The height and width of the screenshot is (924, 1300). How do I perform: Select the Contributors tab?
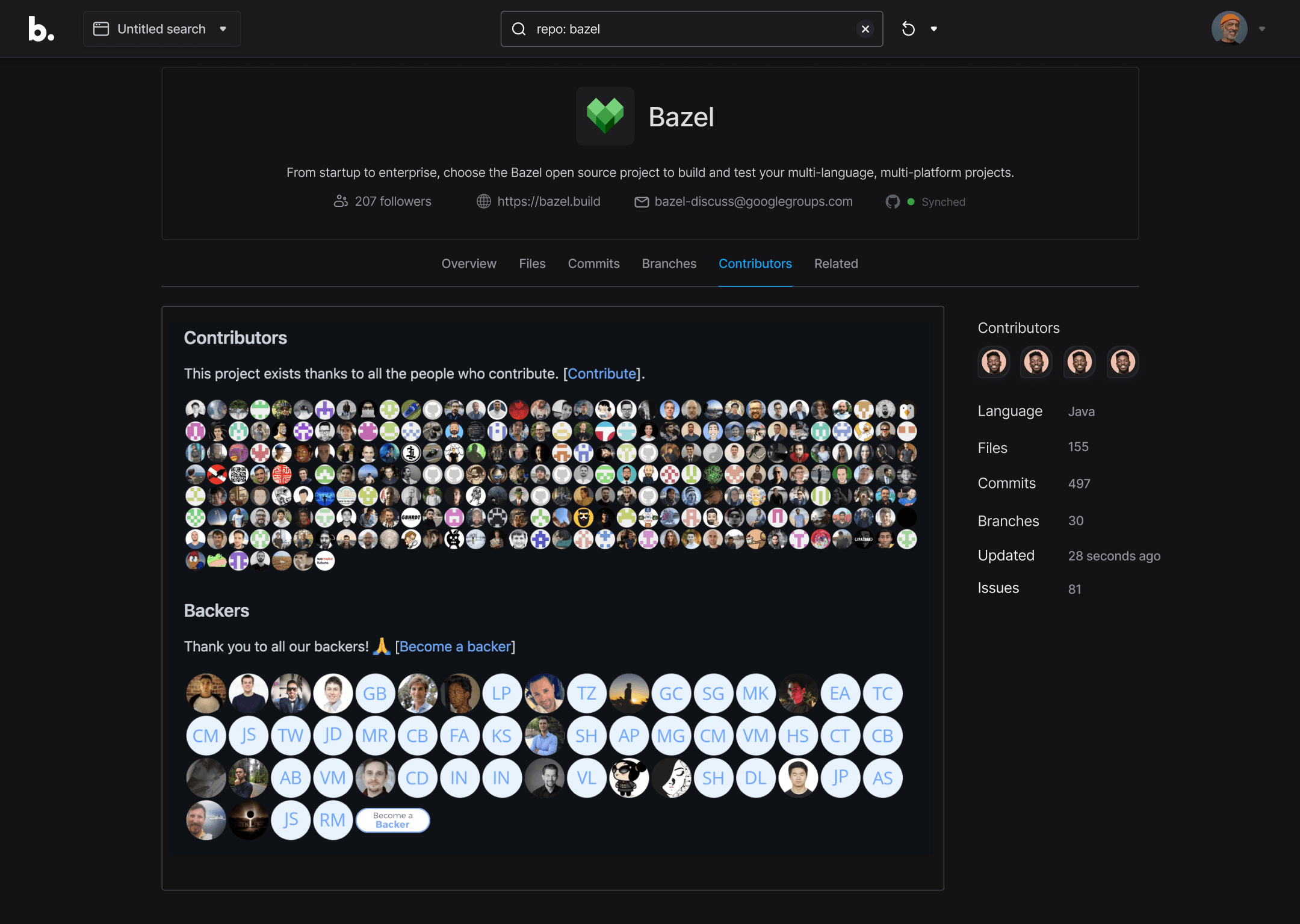[755, 263]
